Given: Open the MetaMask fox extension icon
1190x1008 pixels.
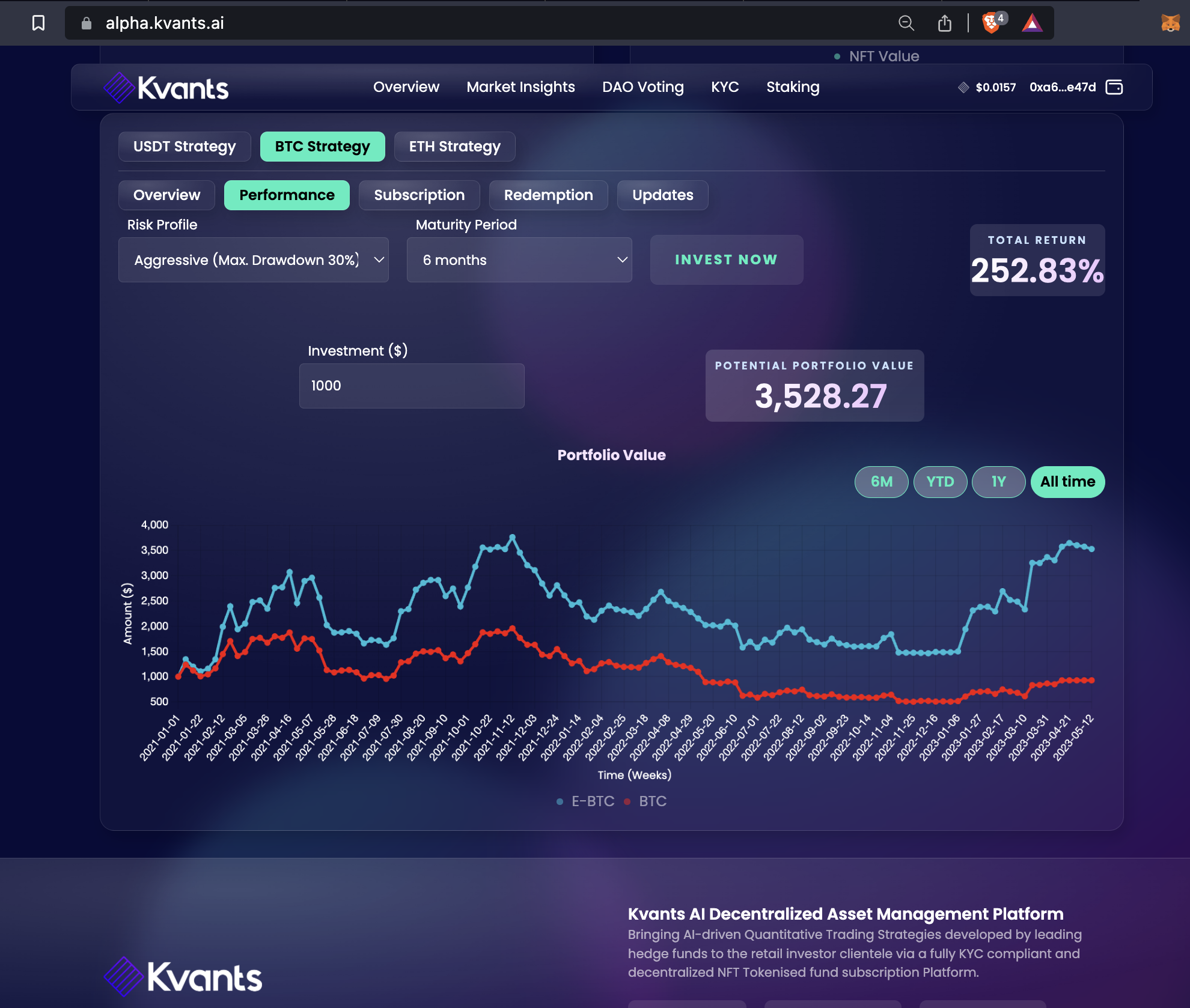Looking at the screenshot, I should [x=1170, y=23].
